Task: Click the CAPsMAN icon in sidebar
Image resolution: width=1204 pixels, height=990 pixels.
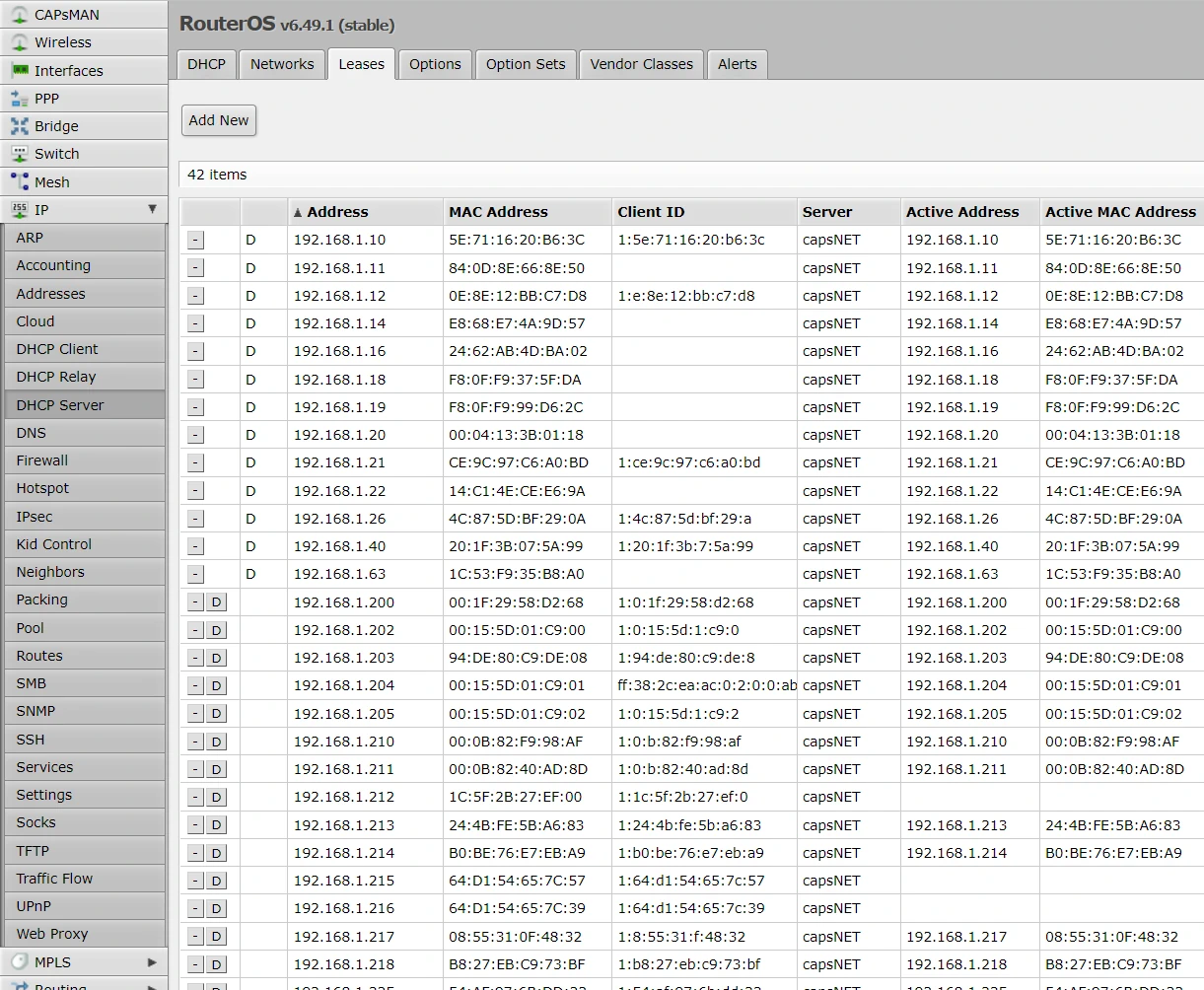Action: point(19,15)
